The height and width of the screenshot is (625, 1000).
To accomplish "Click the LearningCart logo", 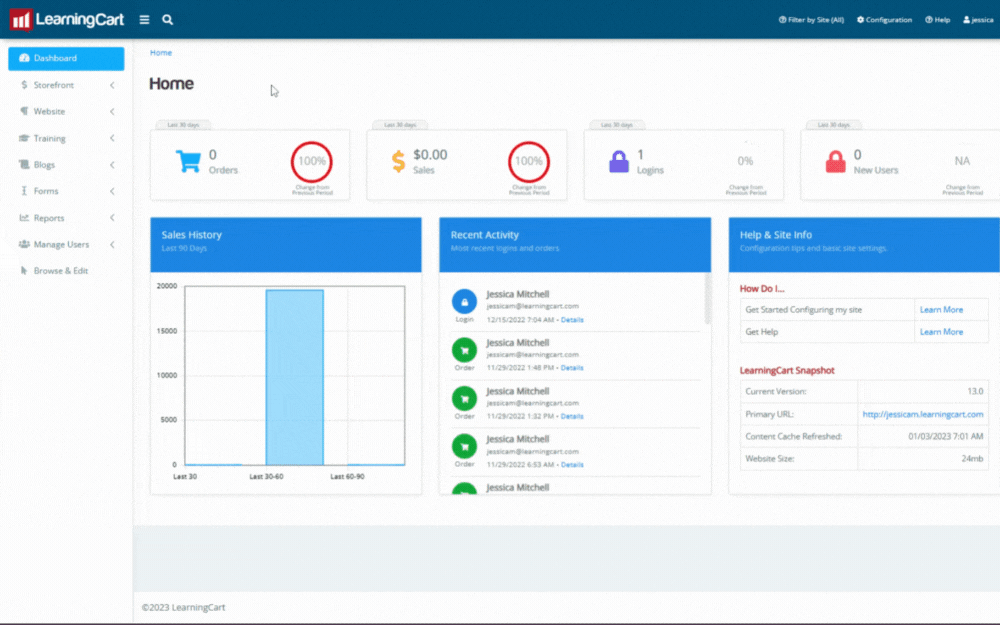I will pyautogui.click(x=66, y=19).
